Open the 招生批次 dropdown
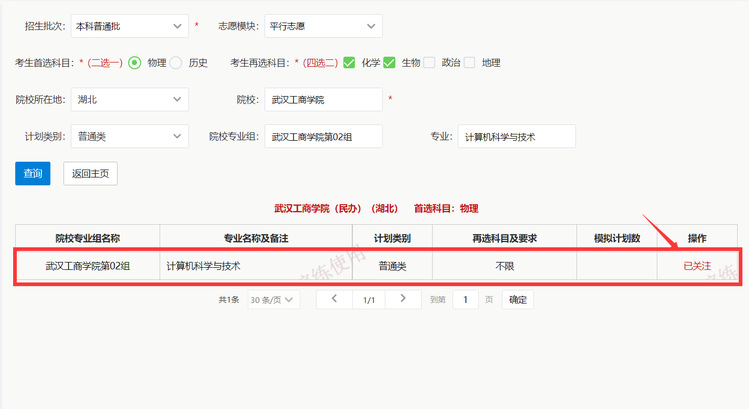 click(x=129, y=26)
